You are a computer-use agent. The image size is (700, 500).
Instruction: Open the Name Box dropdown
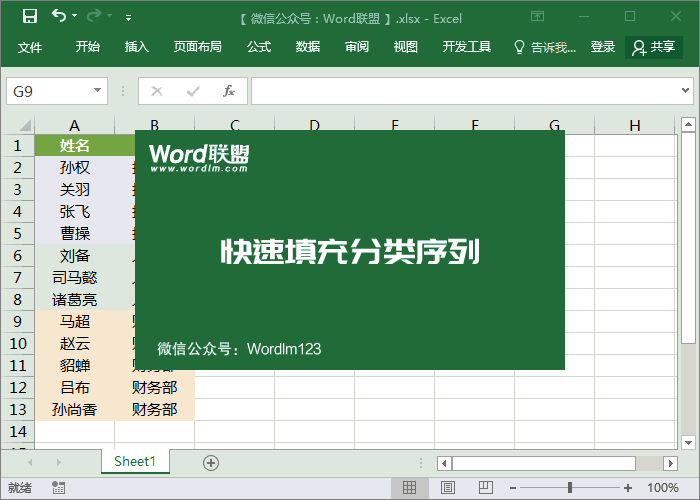pyautogui.click(x=98, y=91)
